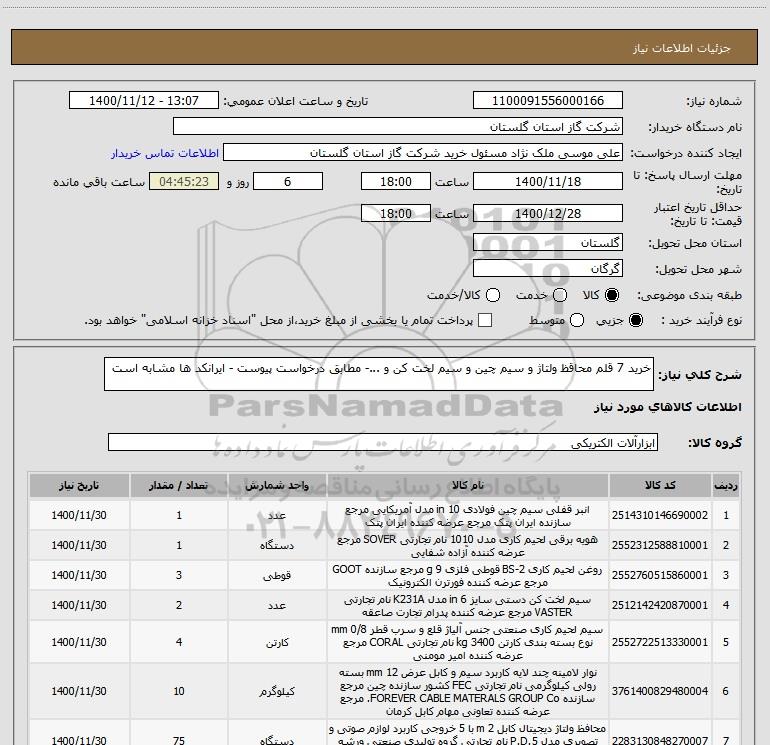
Task: Click the unit cell کیلوگرم in row 6
Action: pos(277,691)
